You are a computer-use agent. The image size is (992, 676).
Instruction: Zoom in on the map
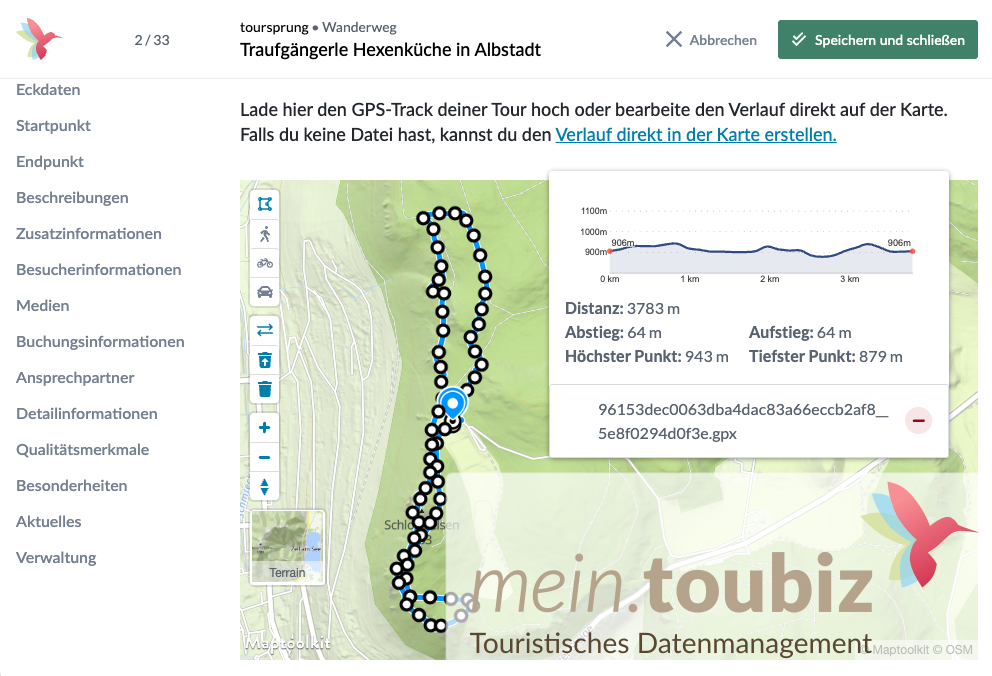(x=264, y=428)
